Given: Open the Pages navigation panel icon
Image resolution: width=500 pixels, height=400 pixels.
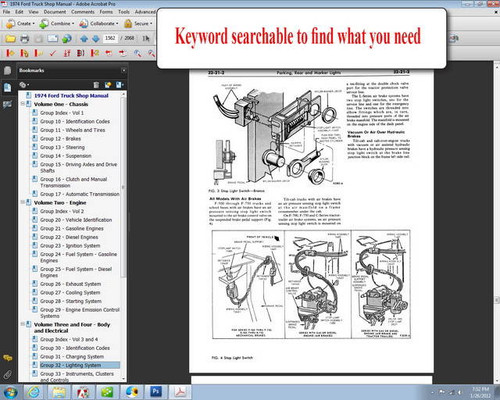Looking at the screenshot, I should point(7,70).
